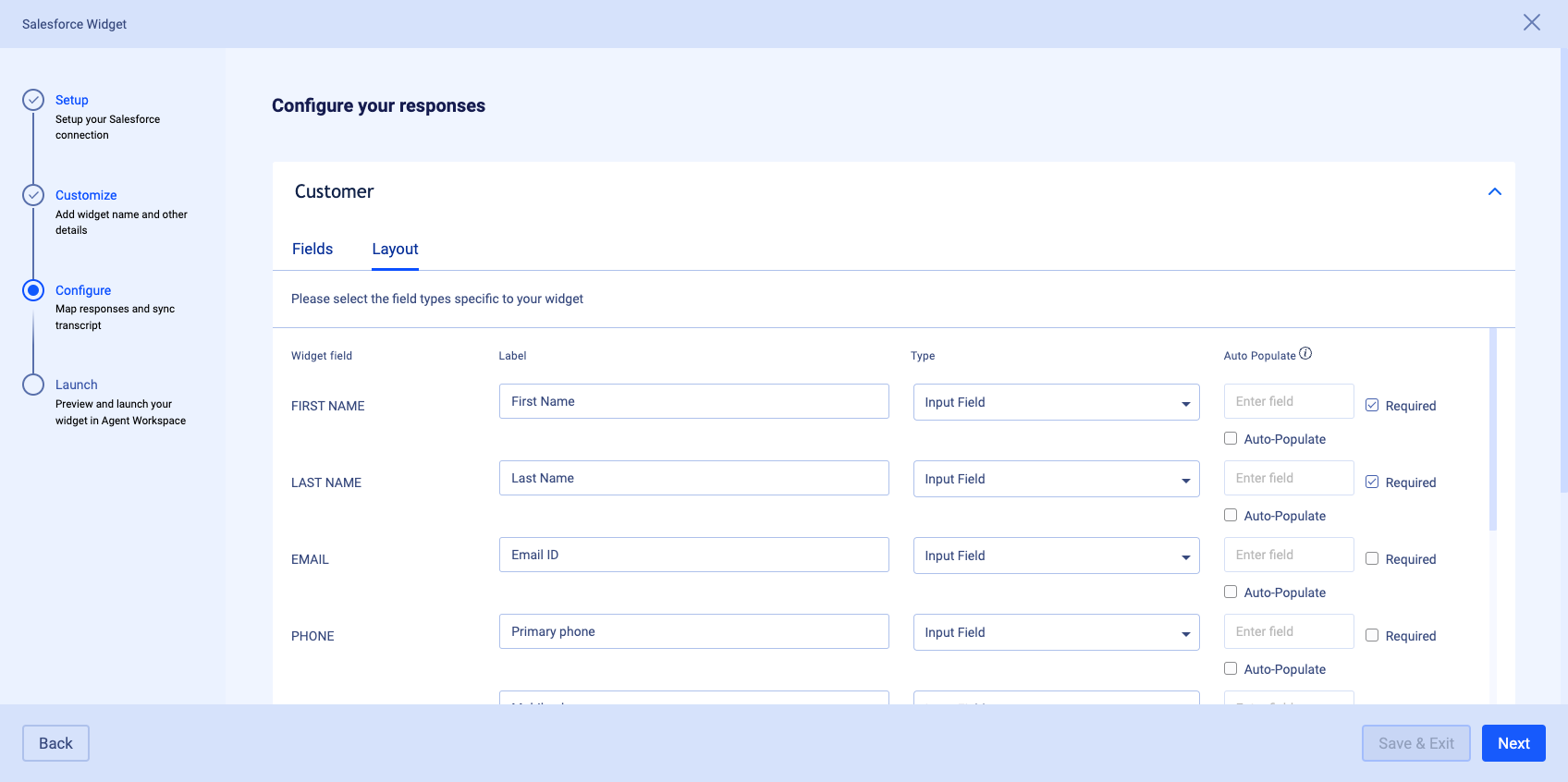This screenshot has width=1568, height=782.
Task: Open the LAST NAME type dropdown
Action: (x=1057, y=479)
